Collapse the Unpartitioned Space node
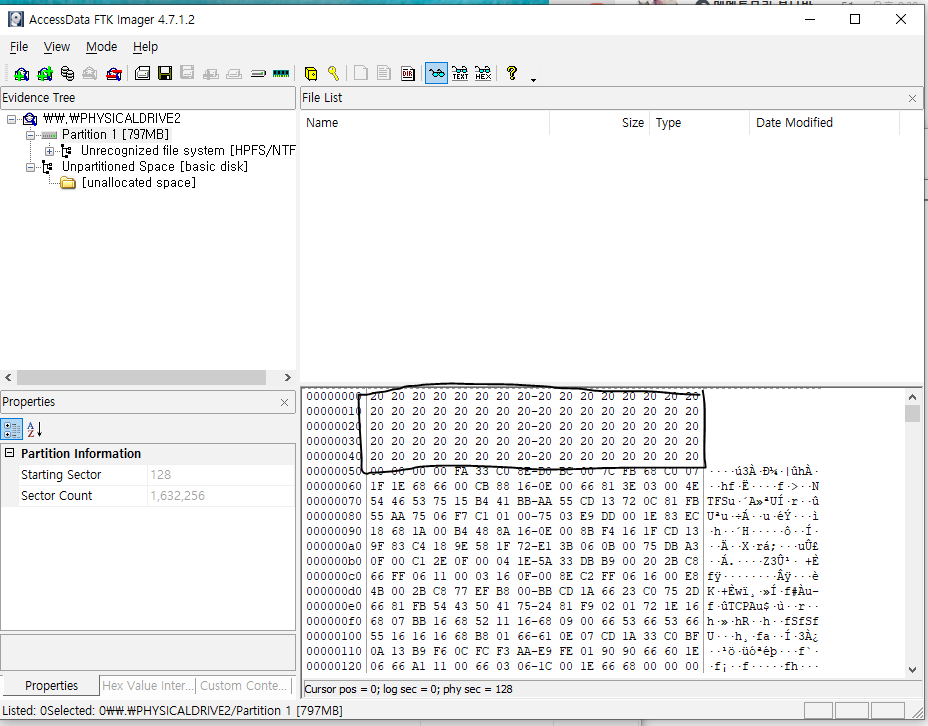This screenshot has height=726, width=928. click(30, 167)
